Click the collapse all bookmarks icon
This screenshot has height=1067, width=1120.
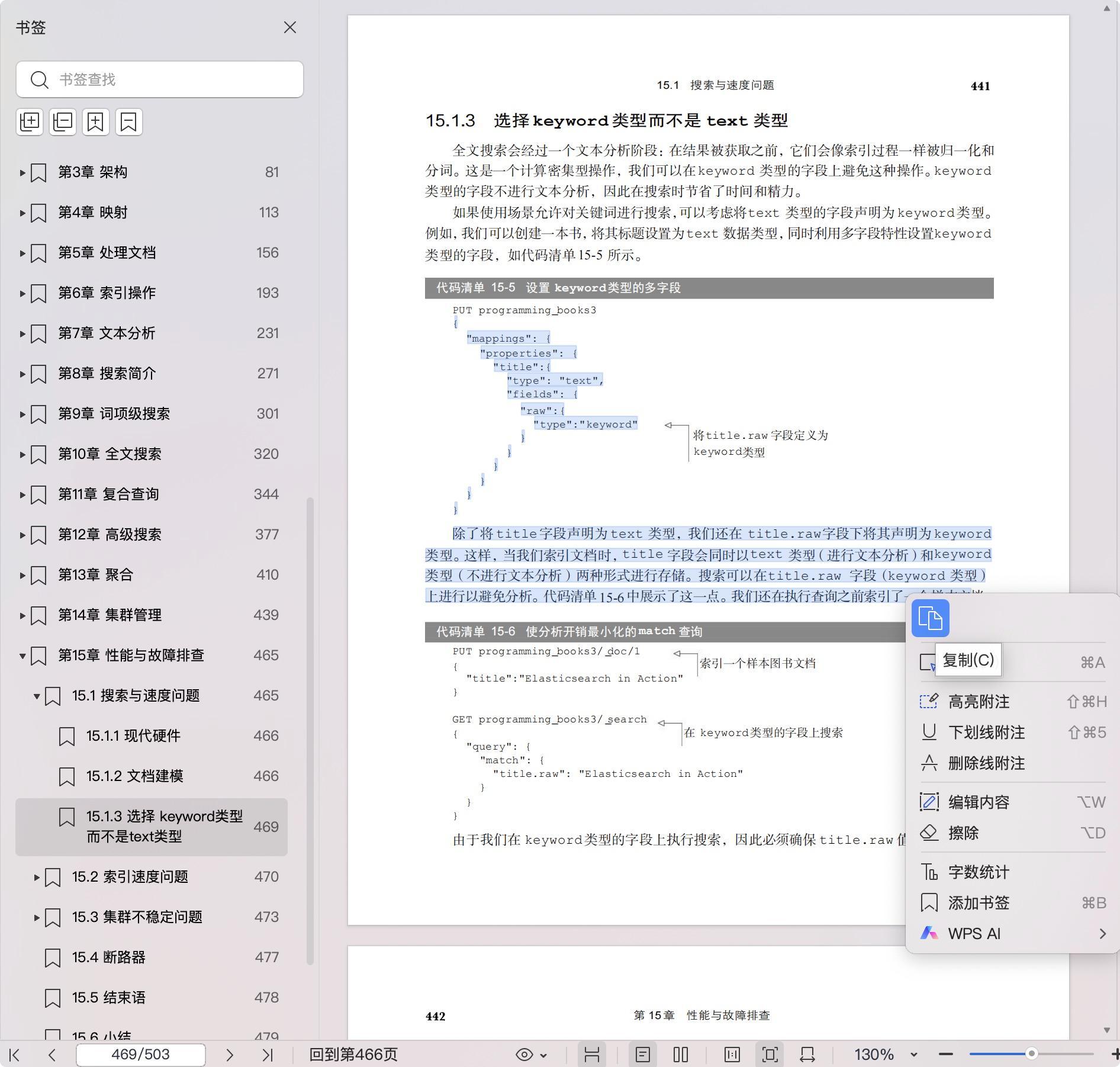pyautogui.click(x=63, y=122)
